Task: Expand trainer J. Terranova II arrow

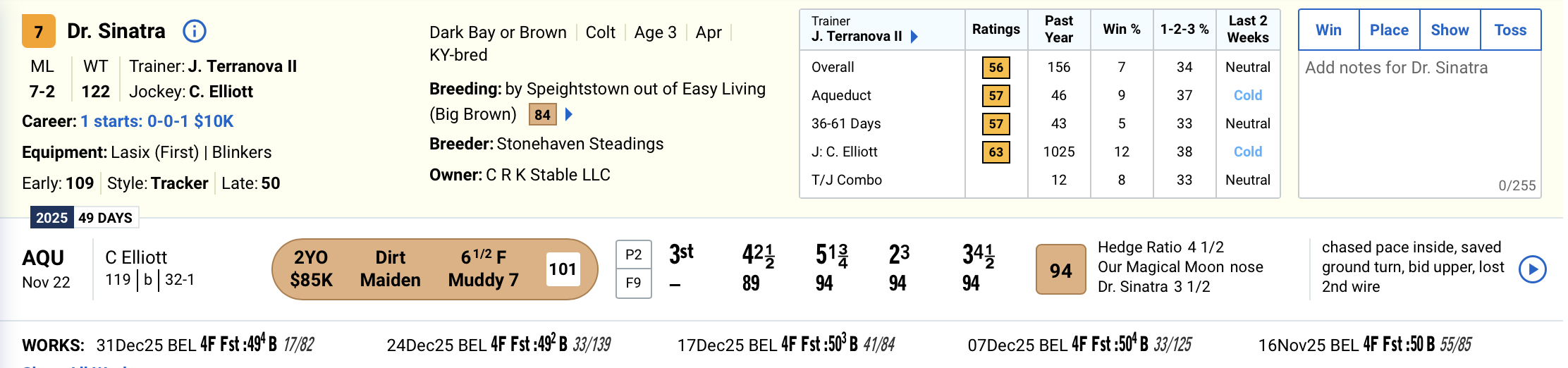Action: (x=914, y=37)
